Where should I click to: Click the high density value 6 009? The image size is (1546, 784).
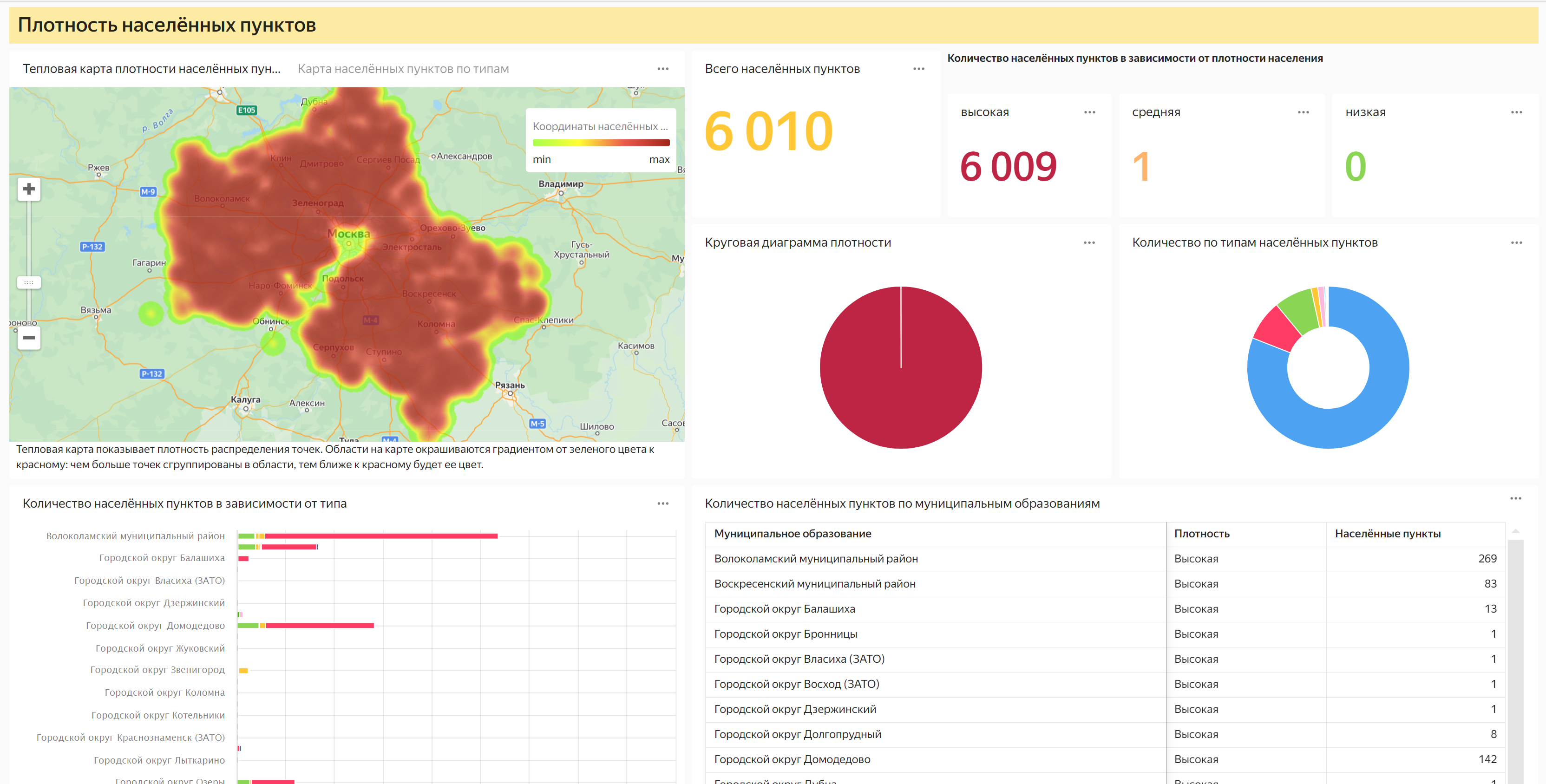point(1008,167)
